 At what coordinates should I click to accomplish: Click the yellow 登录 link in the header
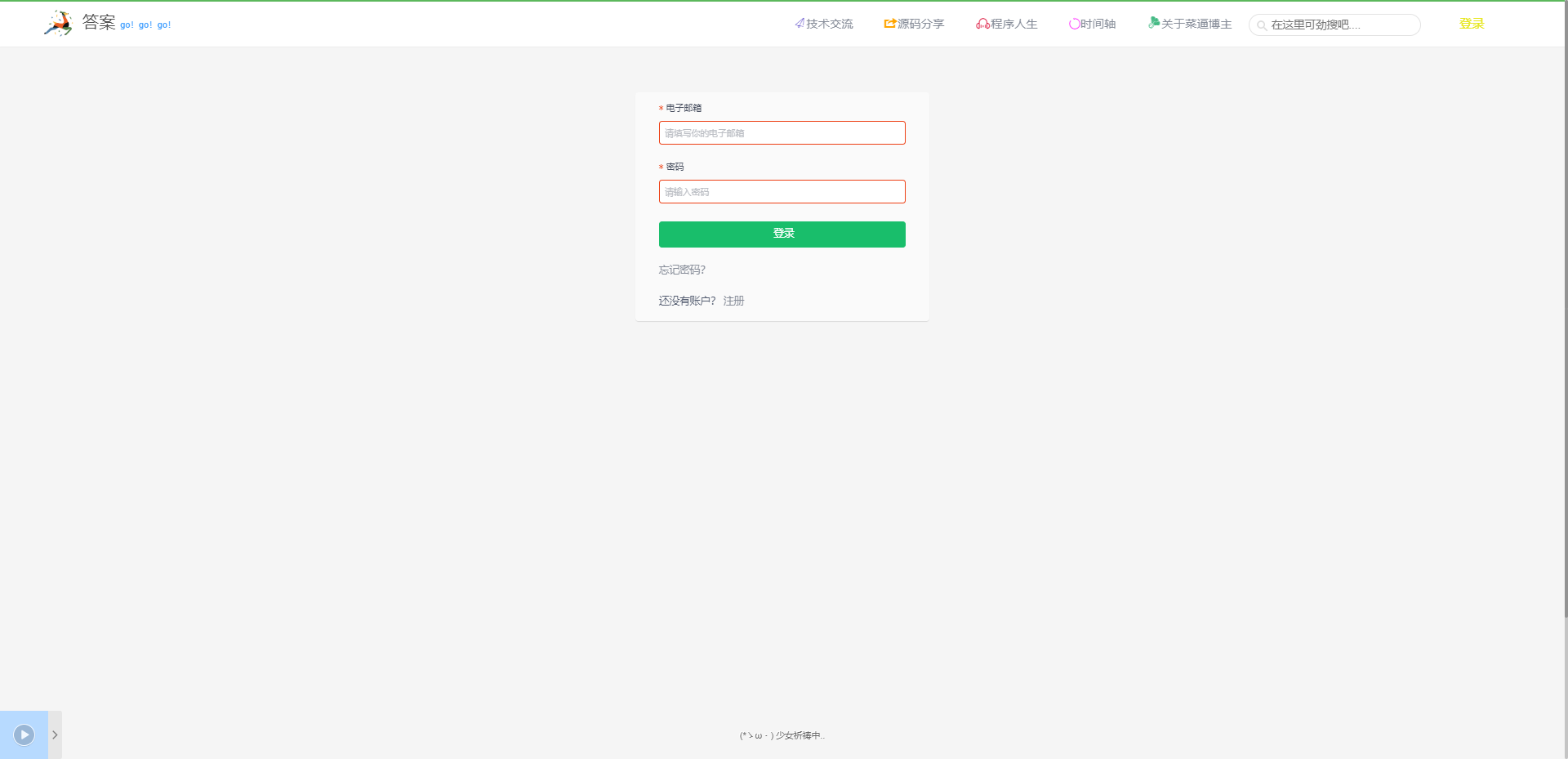point(1472,24)
